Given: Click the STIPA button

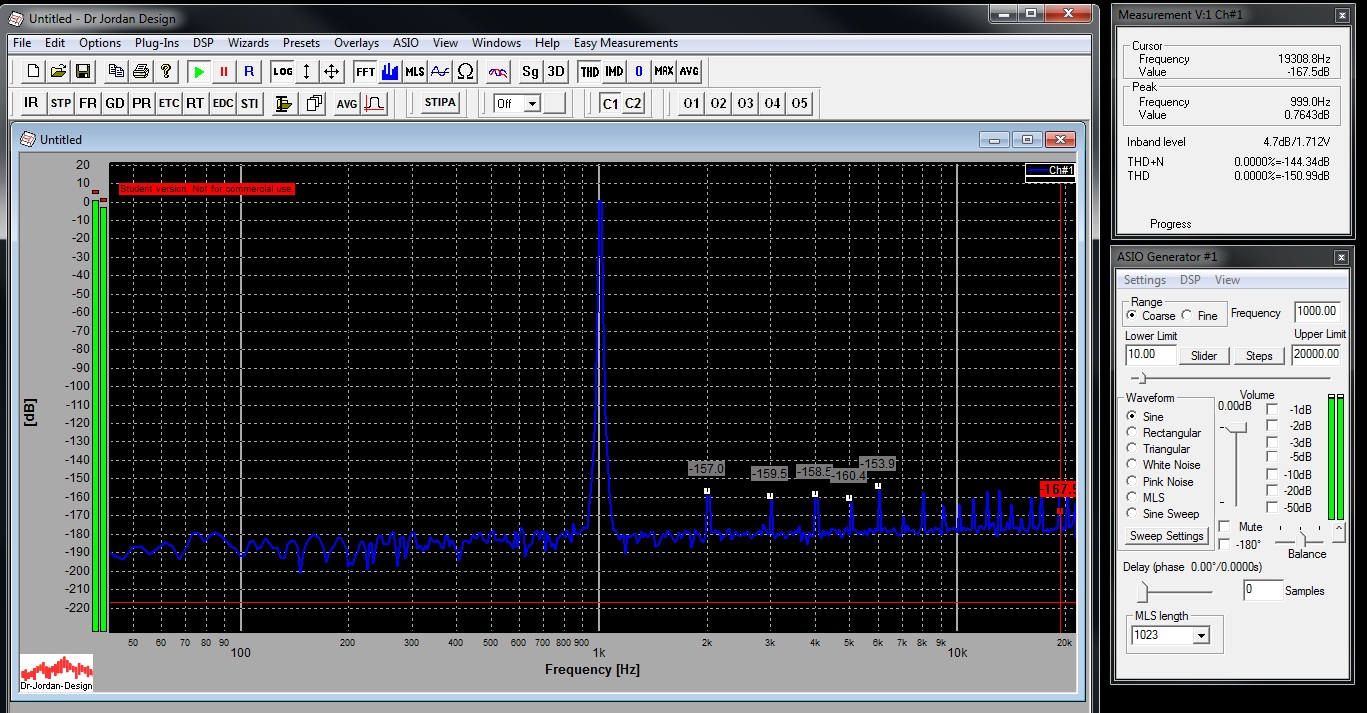Looking at the screenshot, I should click(x=440, y=103).
